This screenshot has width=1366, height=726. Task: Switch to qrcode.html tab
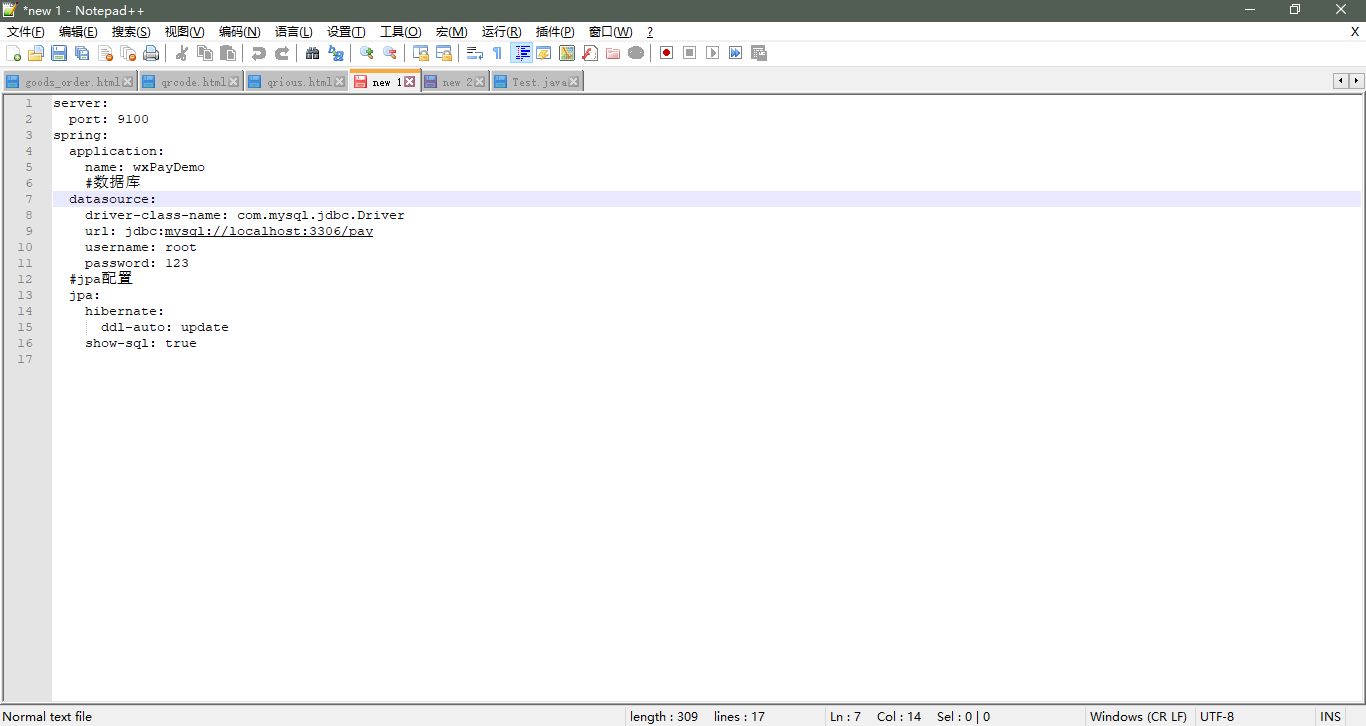coord(193,82)
